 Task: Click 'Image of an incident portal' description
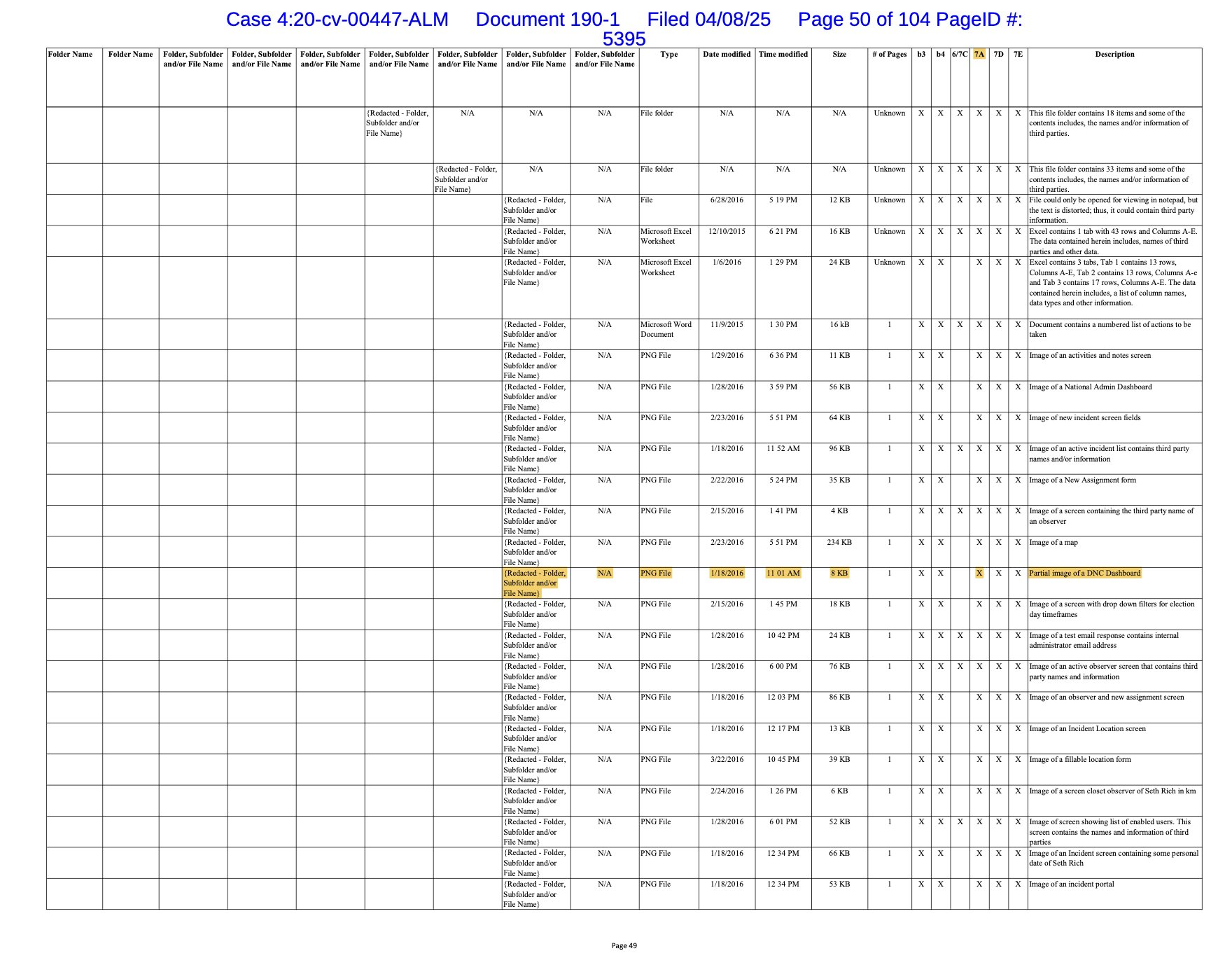click(x=1071, y=884)
